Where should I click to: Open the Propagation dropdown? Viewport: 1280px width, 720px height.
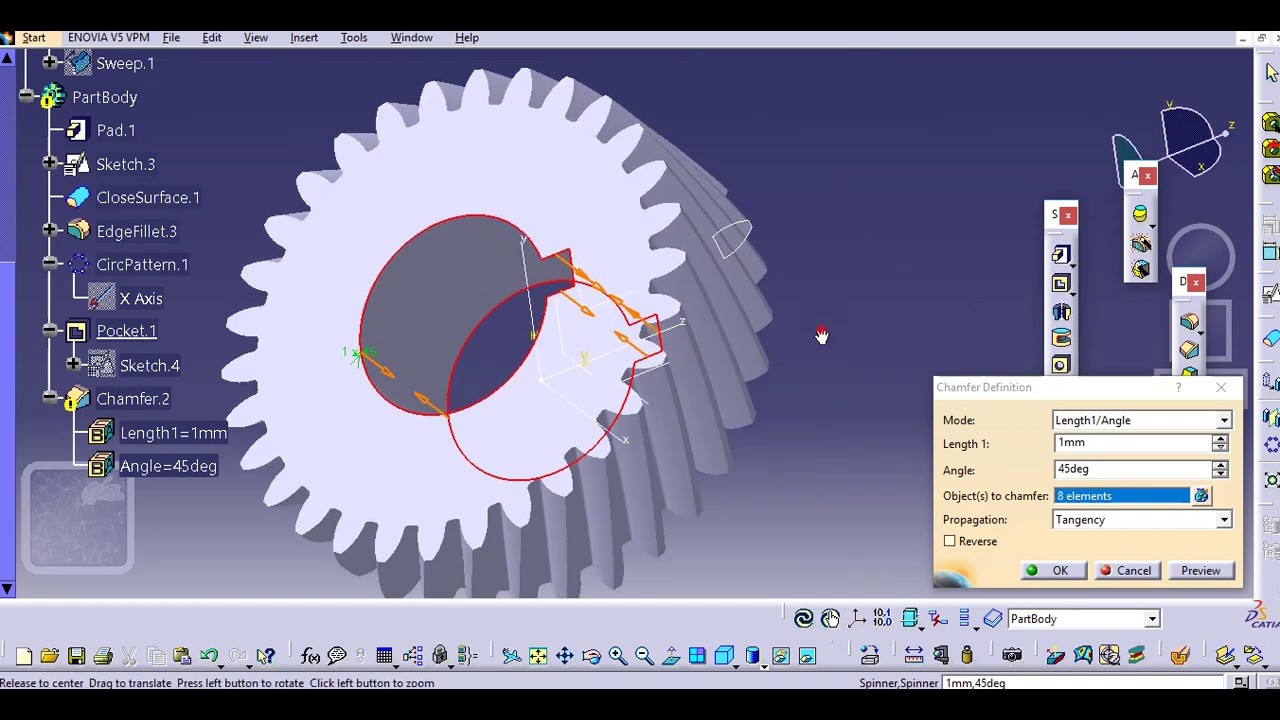click(1224, 520)
